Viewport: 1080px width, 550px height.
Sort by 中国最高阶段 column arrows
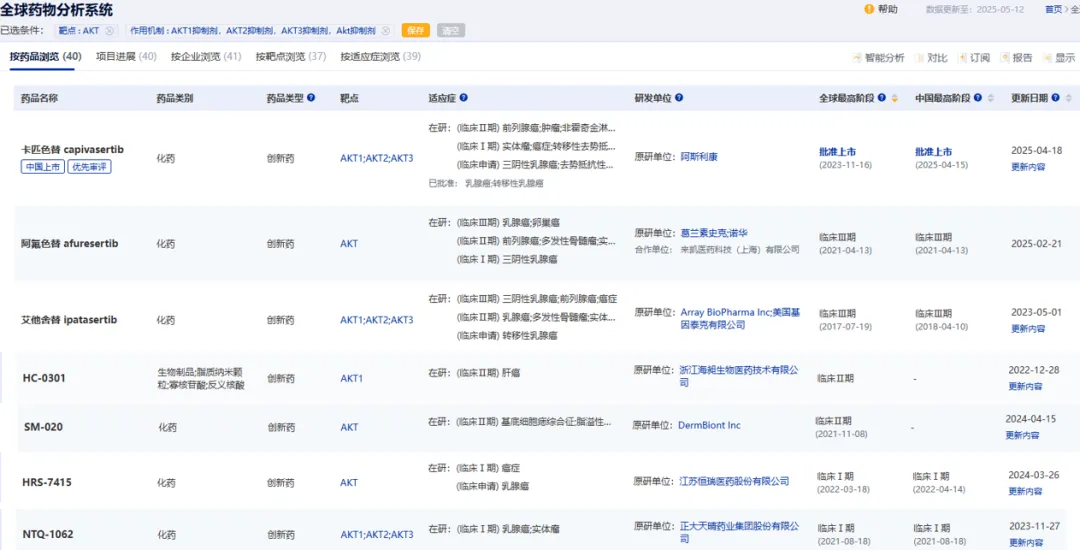coord(992,98)
